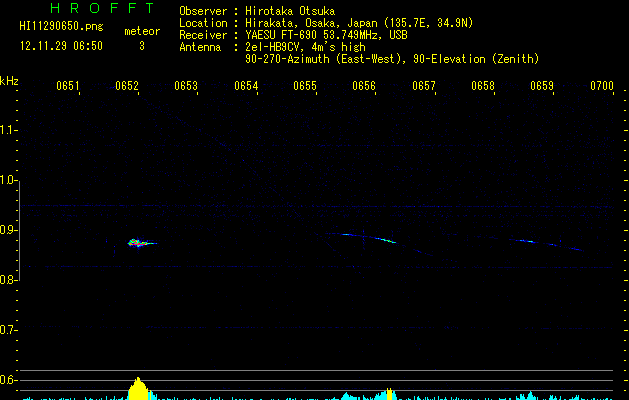
Task: Click the kHz axis unit label
Action: pyautogui.click(x=9, y=81)
